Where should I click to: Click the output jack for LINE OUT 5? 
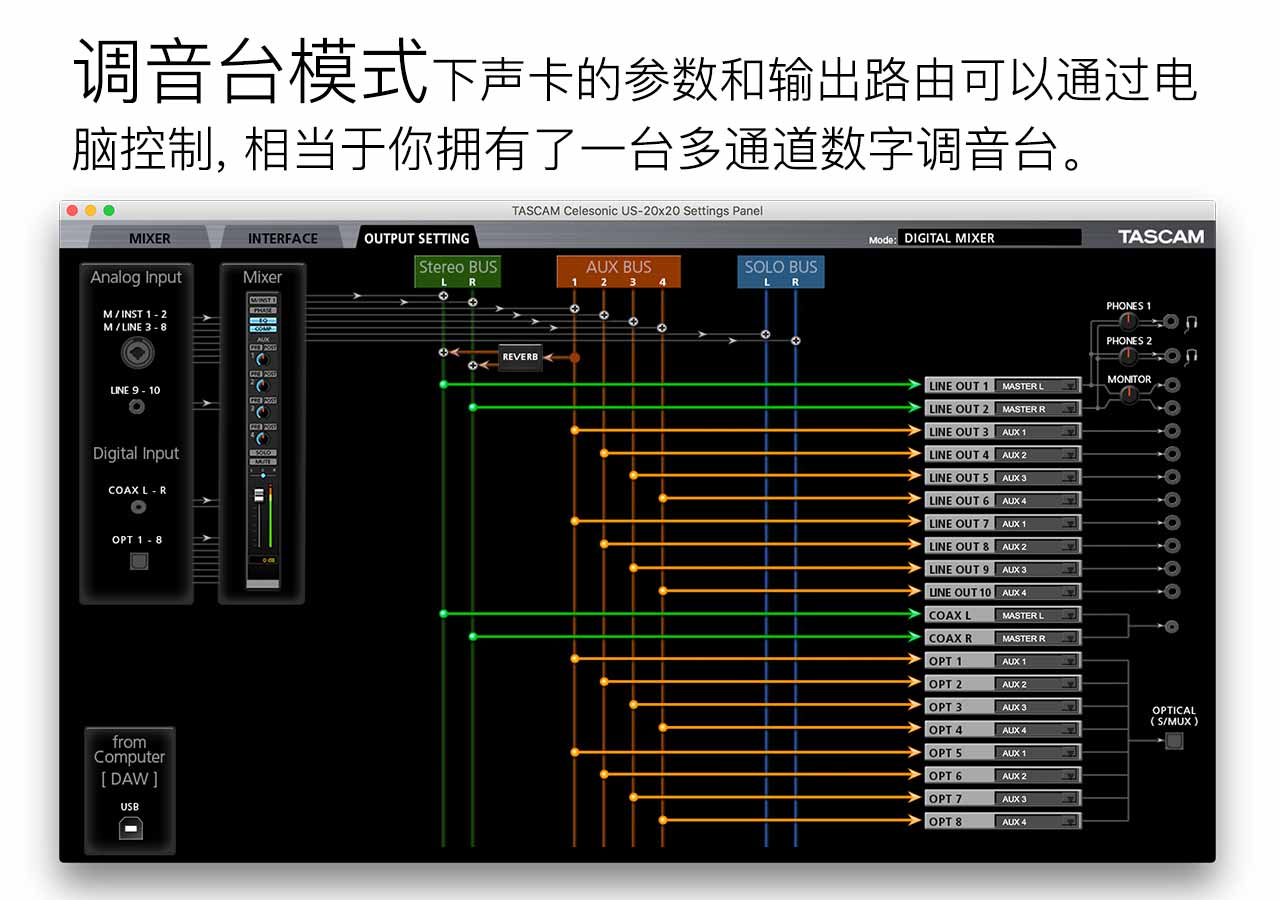coord(1172,477)
